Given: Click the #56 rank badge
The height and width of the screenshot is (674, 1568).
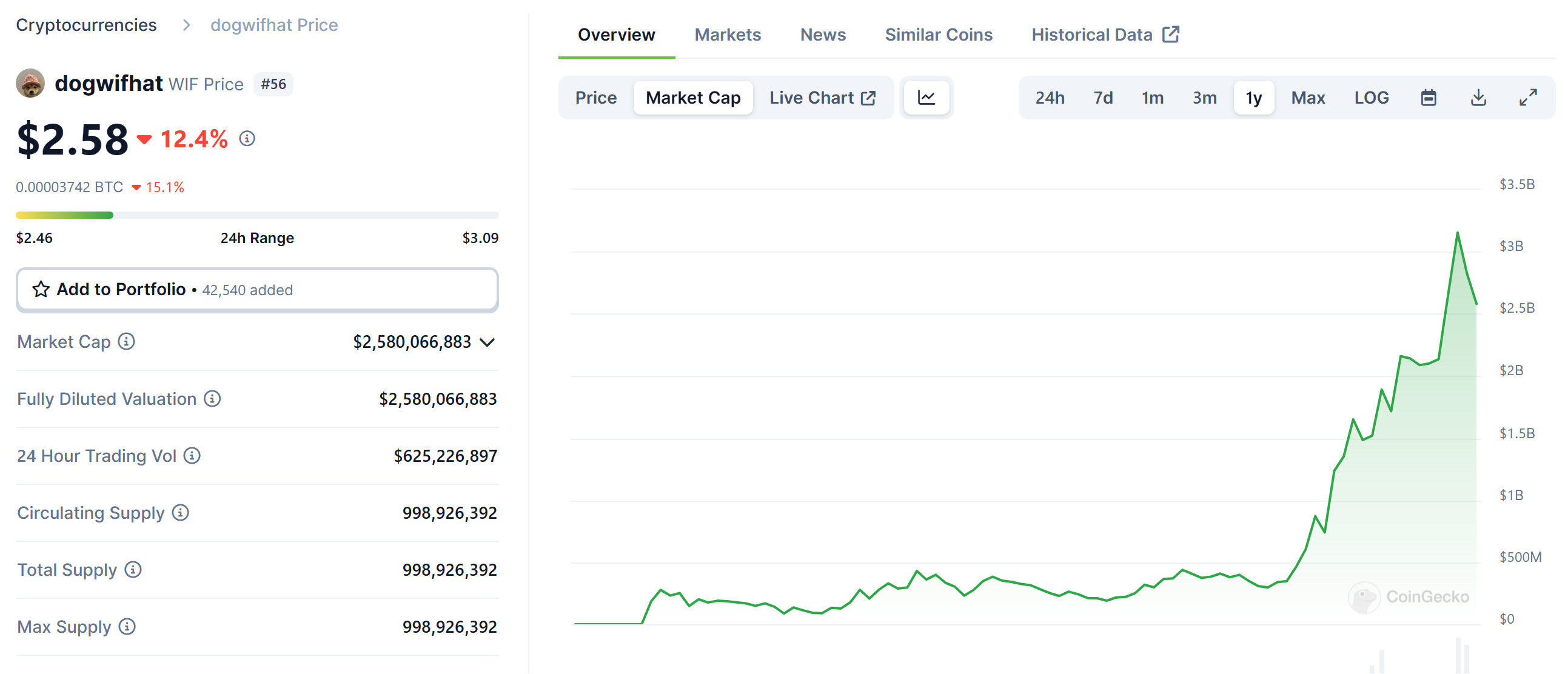Looking at the screenshot, I should coord(273,84).
